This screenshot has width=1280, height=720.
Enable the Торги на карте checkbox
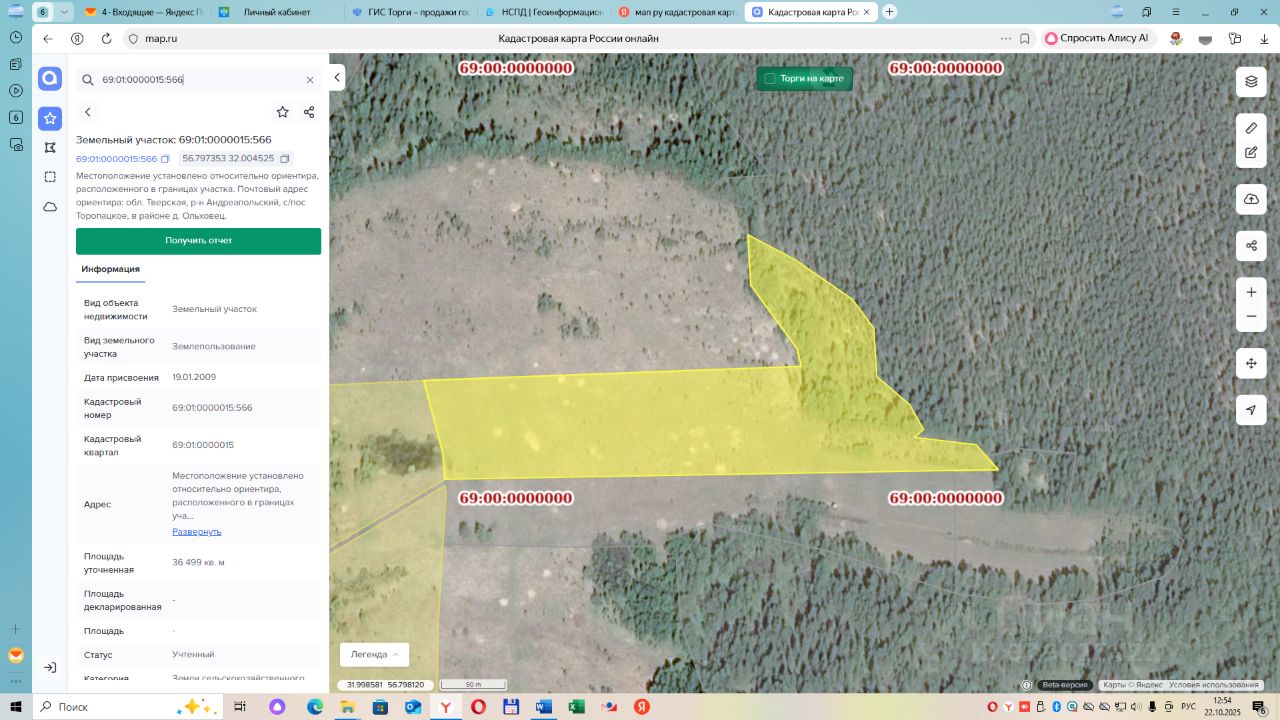(770, 78)
